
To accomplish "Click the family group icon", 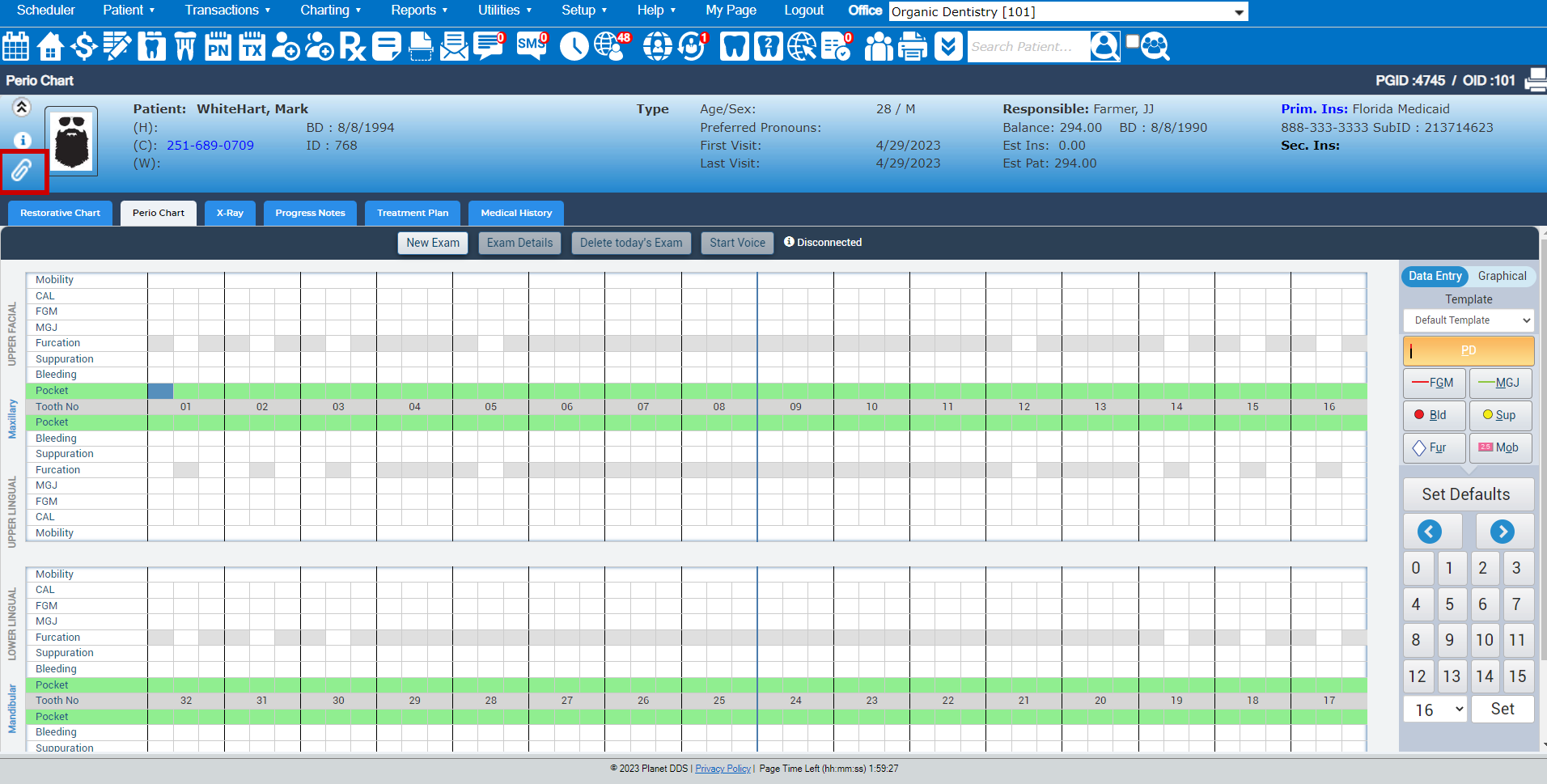I will tap(879, 46).
